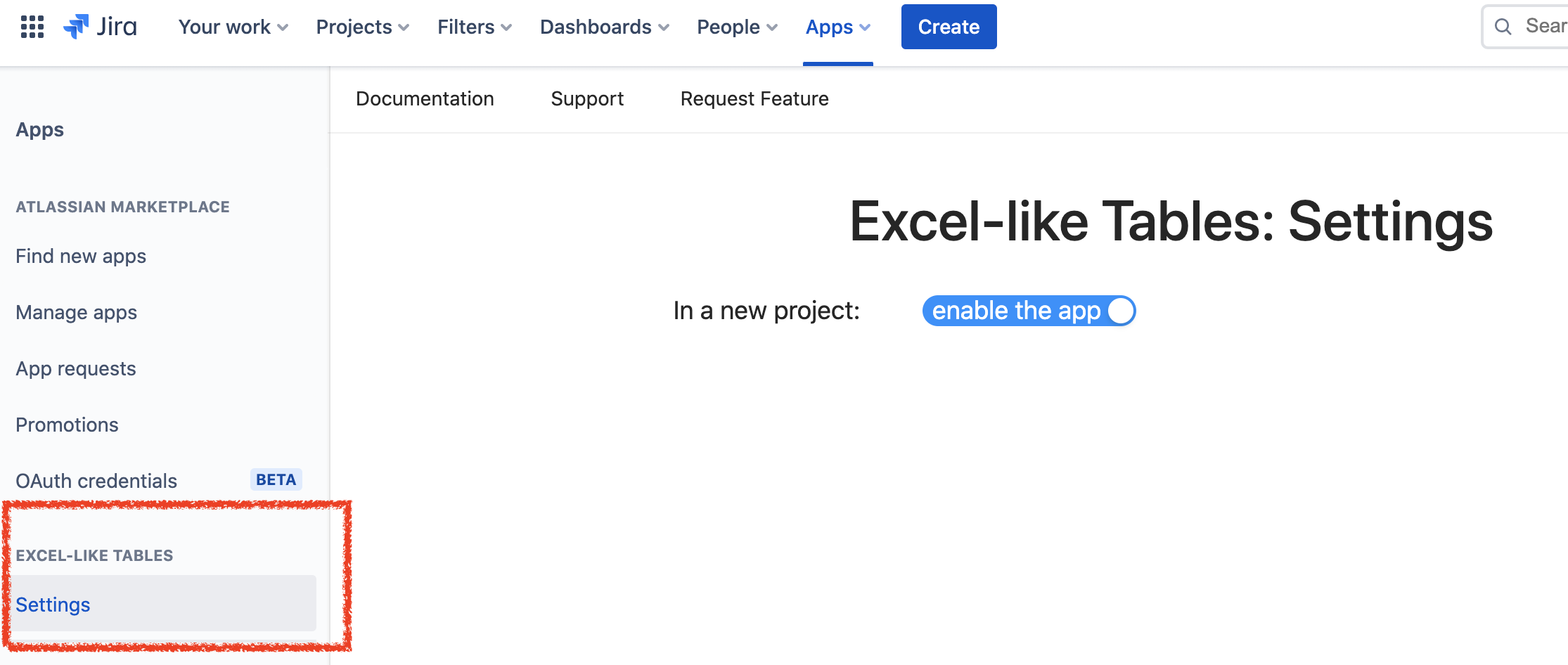Open the Projects dropdown menu
The height and width of the screenshot is (665, 1568).
362,27
